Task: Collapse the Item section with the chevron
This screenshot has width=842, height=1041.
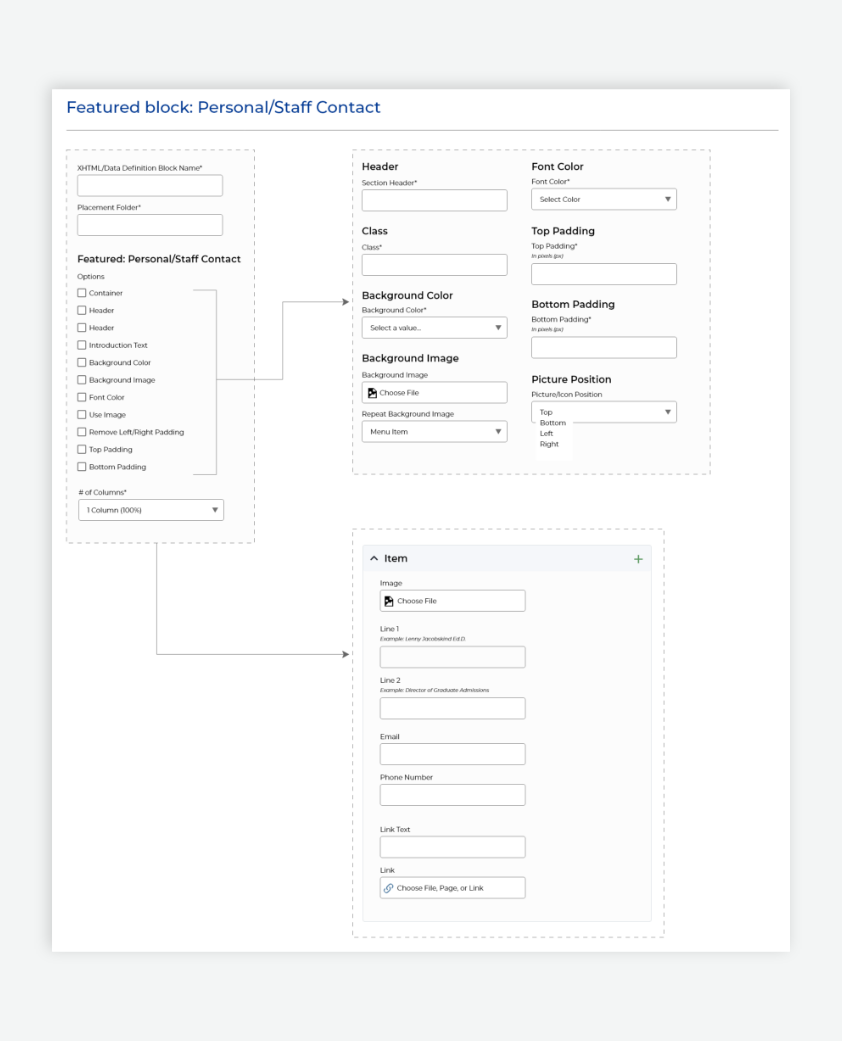Action: [x=374, y=558]
